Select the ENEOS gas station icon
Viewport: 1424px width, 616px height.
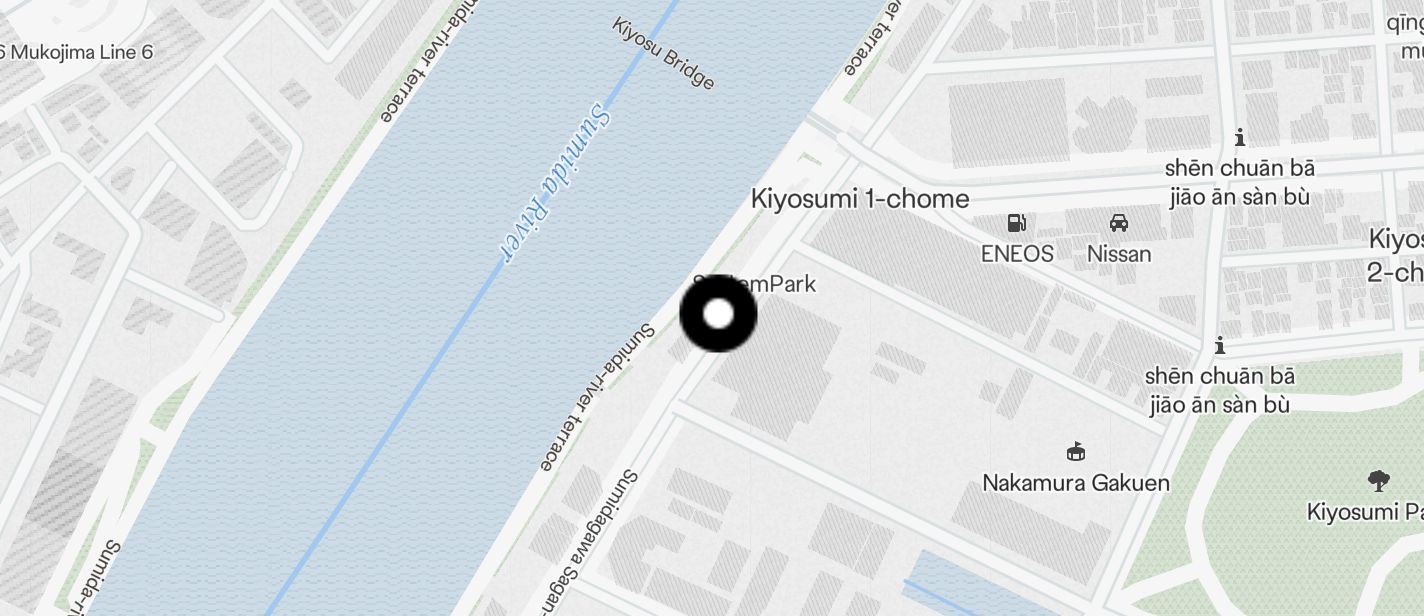1017,222
